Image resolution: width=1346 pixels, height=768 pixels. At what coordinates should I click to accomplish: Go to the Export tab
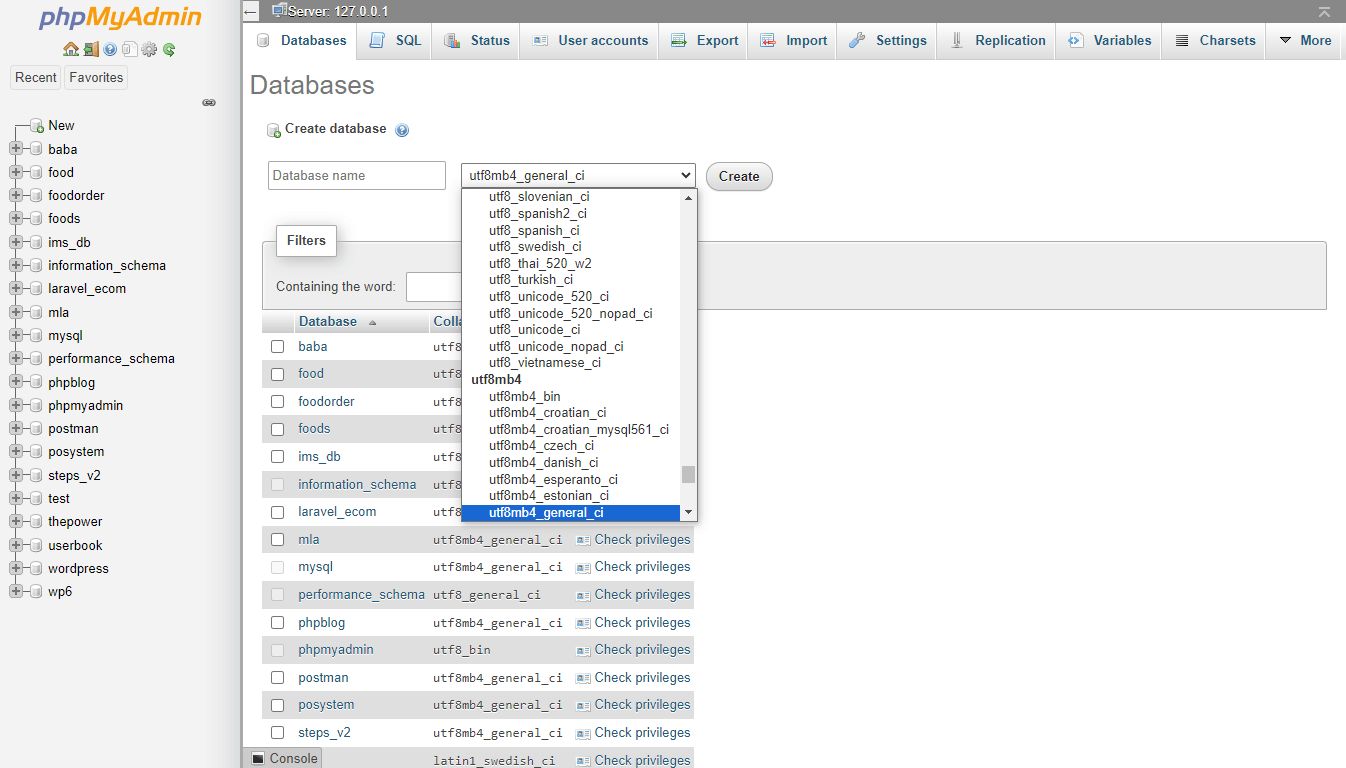[x=705, y=41]
